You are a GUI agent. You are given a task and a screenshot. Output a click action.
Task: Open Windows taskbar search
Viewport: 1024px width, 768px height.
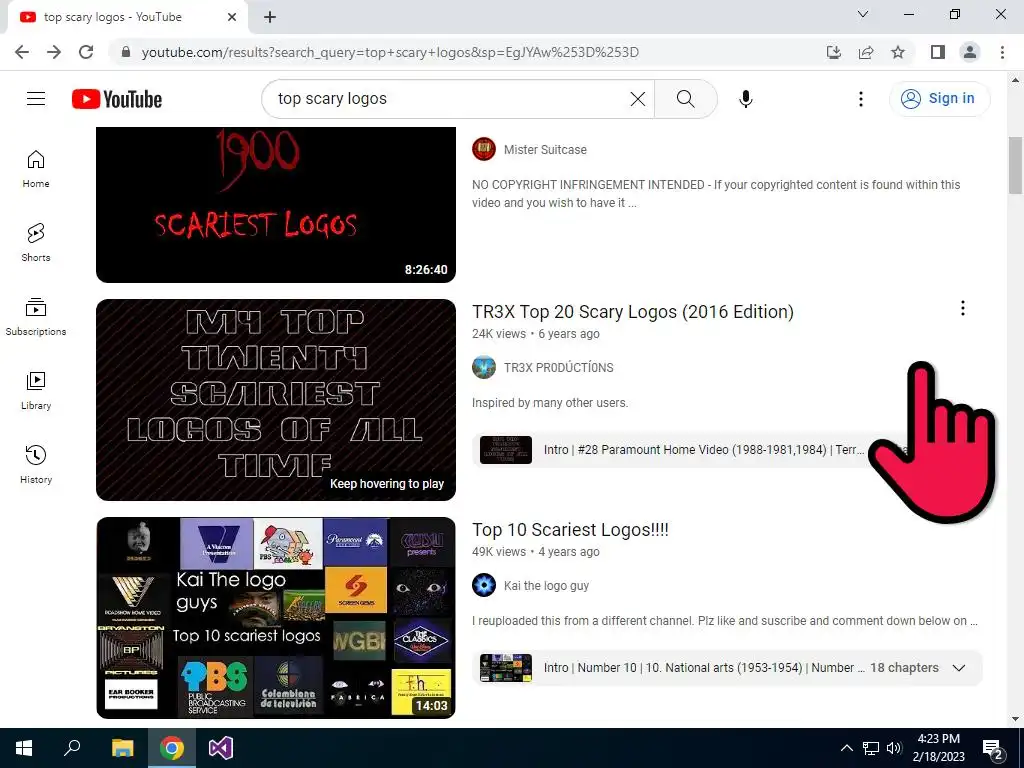pyautogui.click(x=72, y=748)
